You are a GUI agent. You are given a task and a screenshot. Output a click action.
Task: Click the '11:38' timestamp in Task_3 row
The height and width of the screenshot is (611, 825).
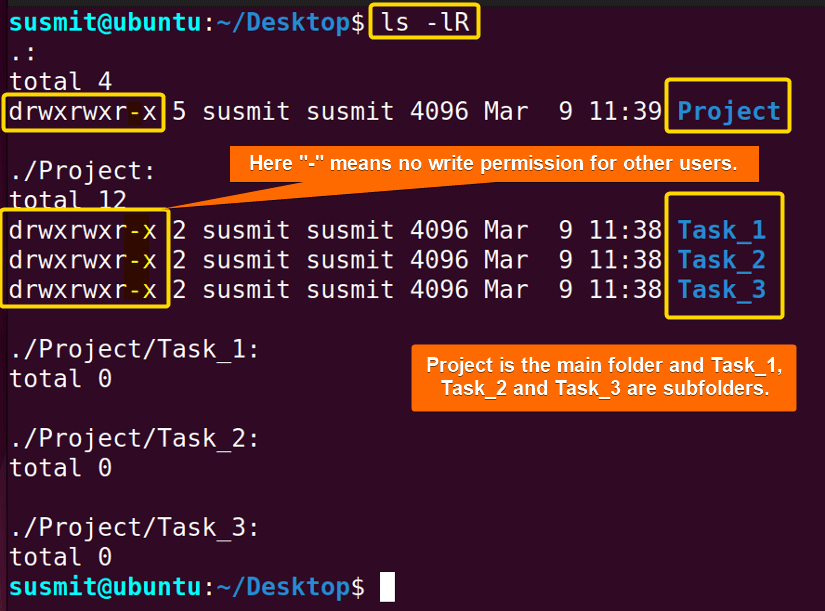(x=625, y=290)
